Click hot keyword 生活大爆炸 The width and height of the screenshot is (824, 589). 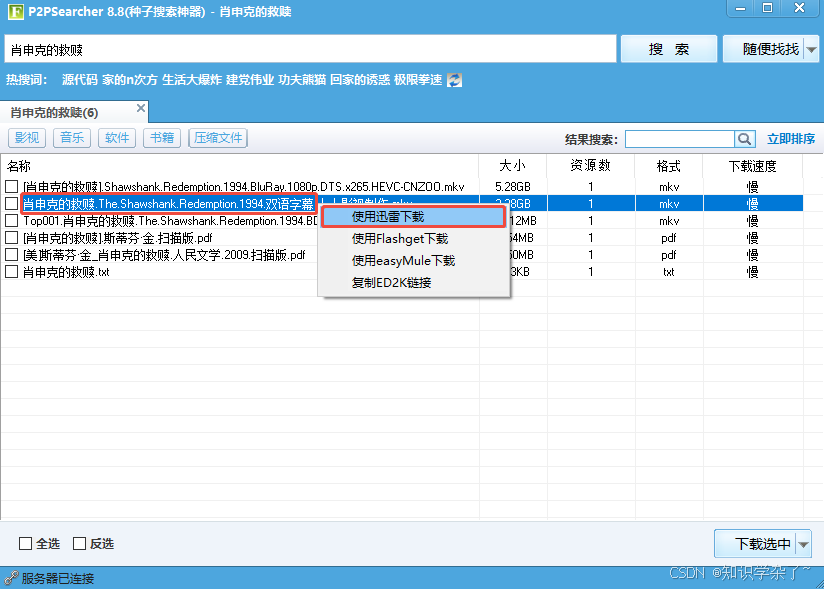click(192, 80)
